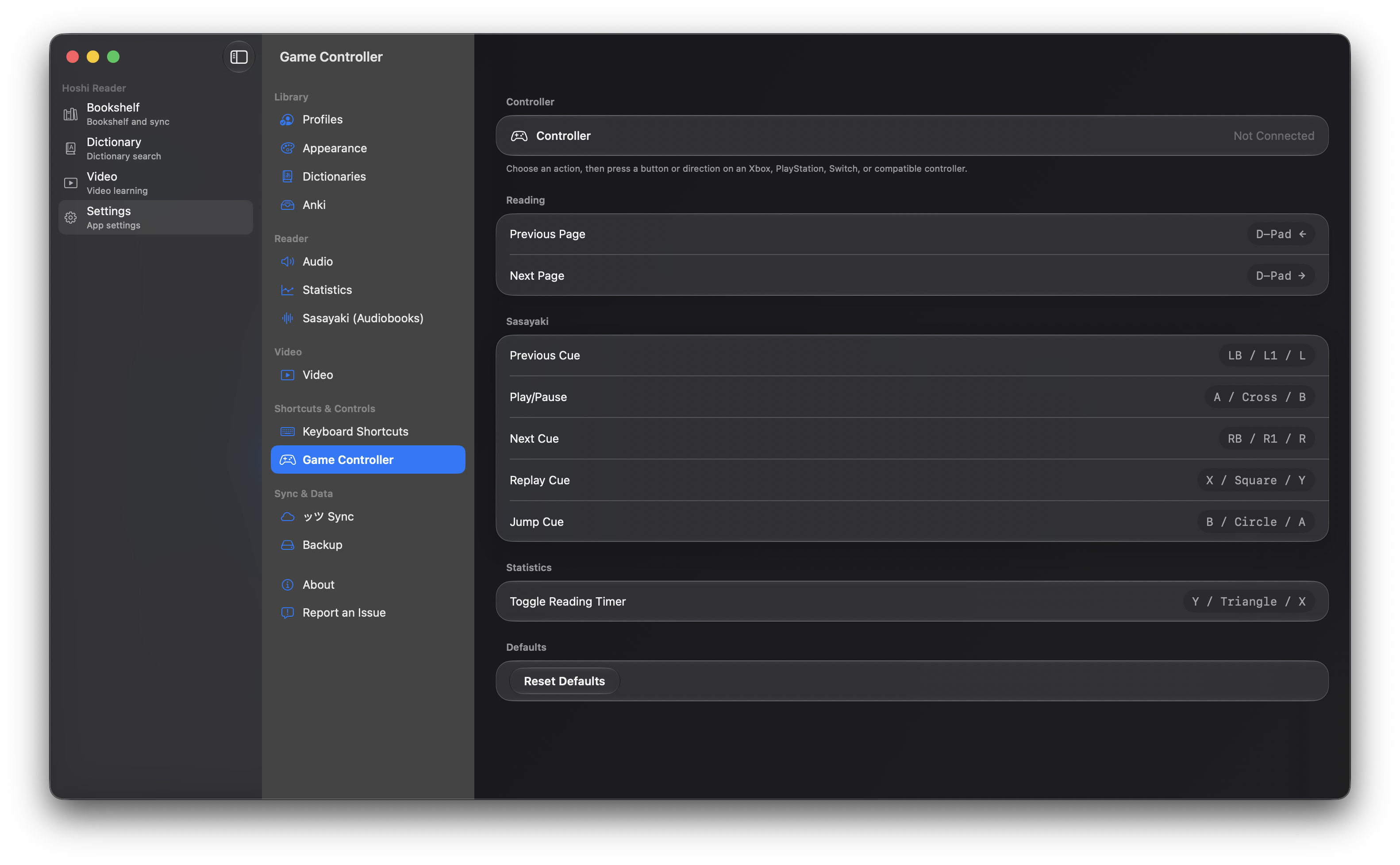Screen dimensions: 1400x865
Task: Edit the Next Cue RB / R1 / R binding
Action: click(1266, 439)
